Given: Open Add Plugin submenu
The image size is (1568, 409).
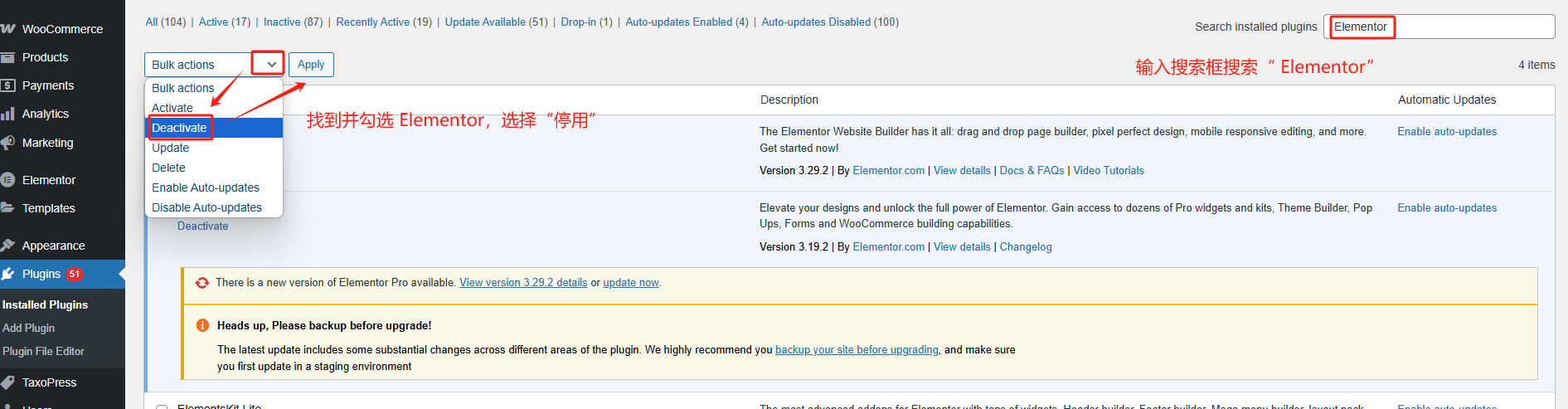Looking at the screenshot, I should 28,328.
